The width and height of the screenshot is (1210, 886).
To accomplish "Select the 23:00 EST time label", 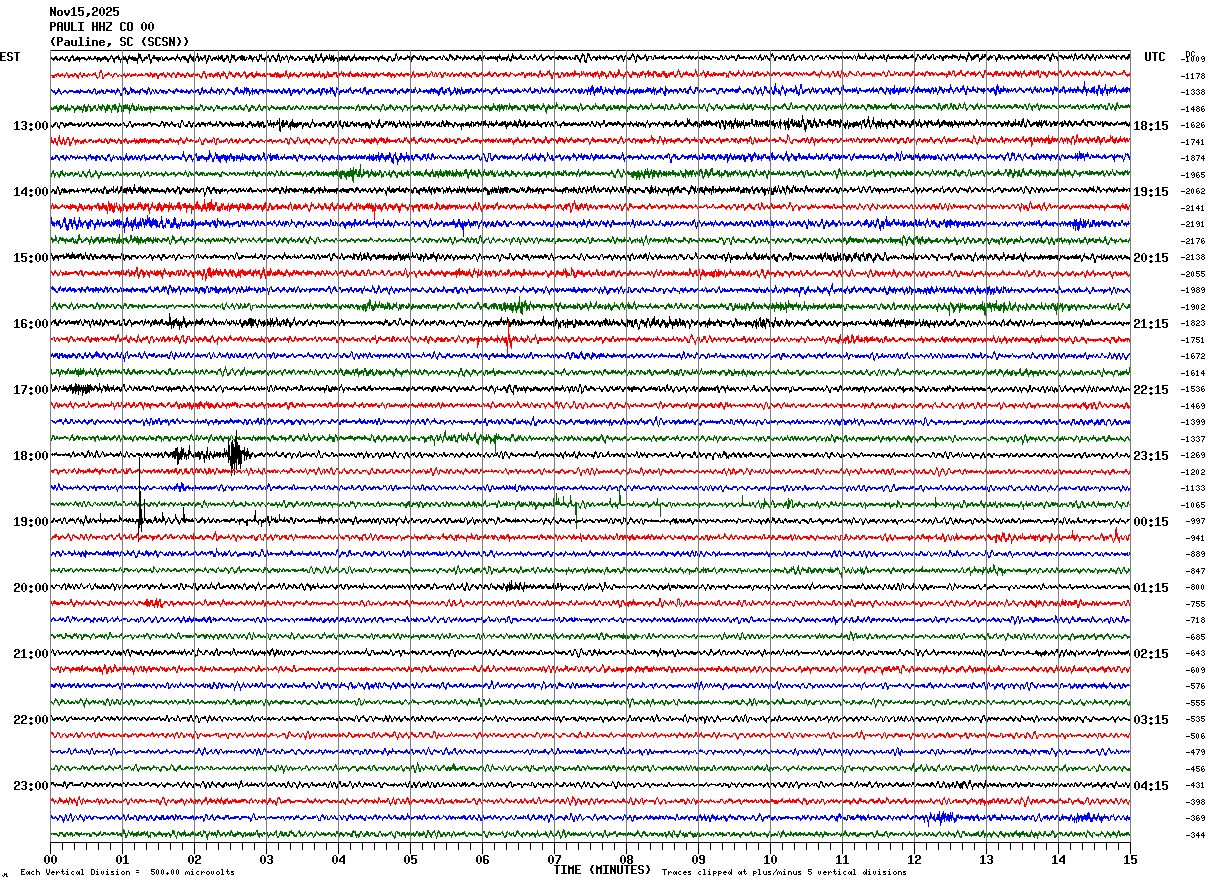I will pos(31,785).
